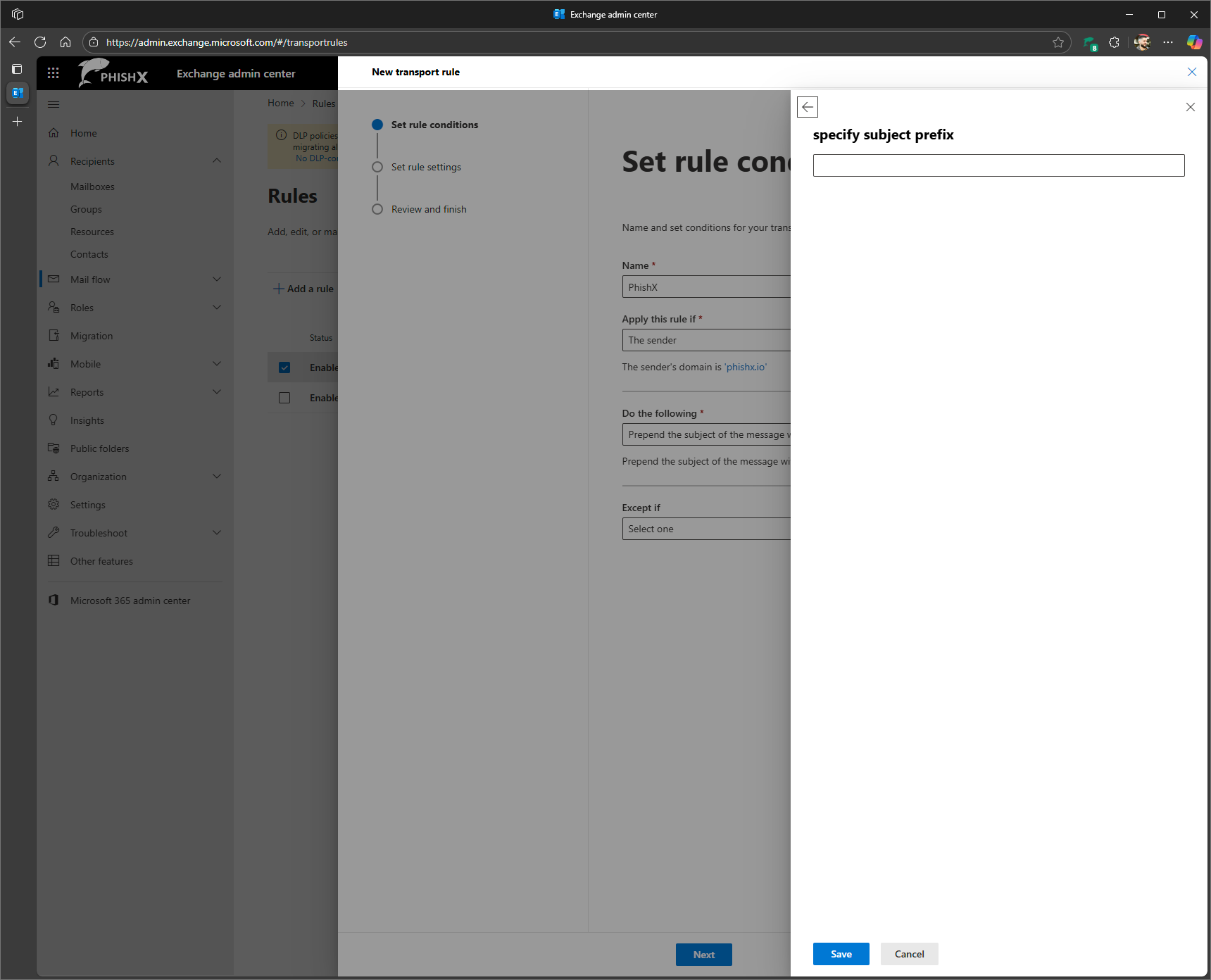
Task: Collapse the Recipients section
Action: (217, 161)
